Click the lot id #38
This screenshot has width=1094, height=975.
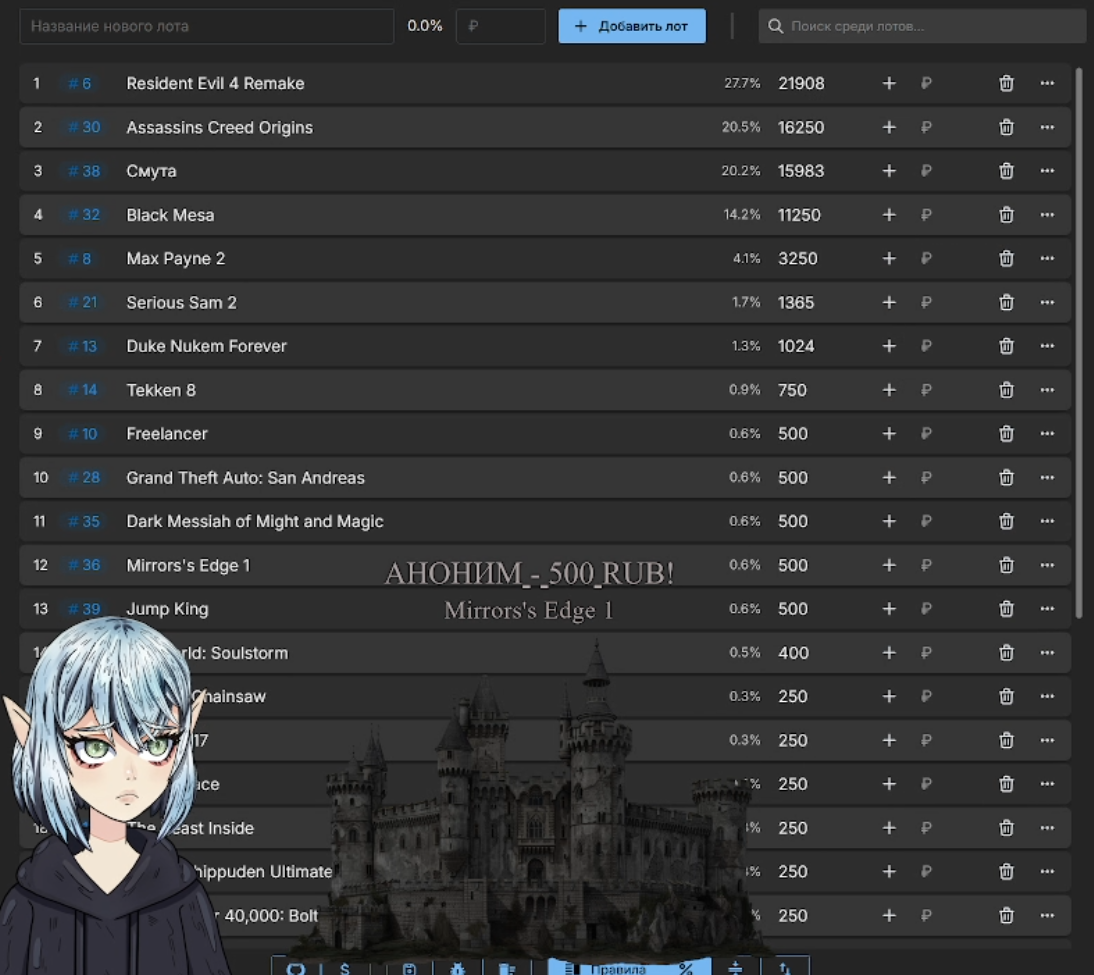point(84,171)
